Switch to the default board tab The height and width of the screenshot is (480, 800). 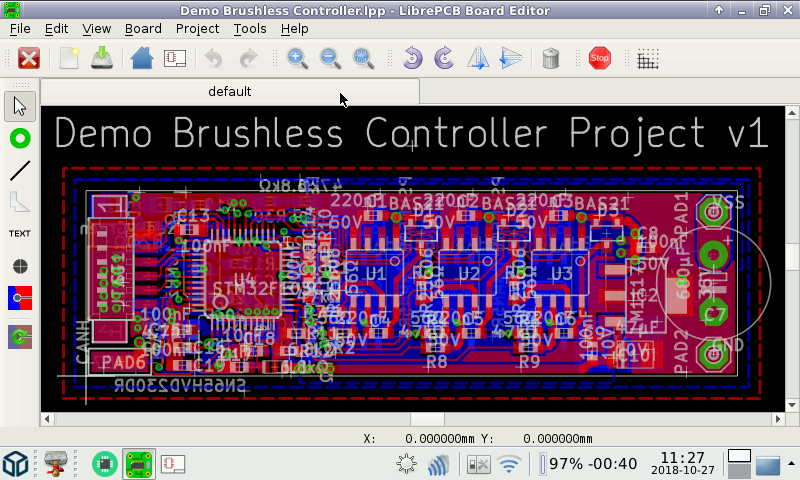click(x=229, y=91)
